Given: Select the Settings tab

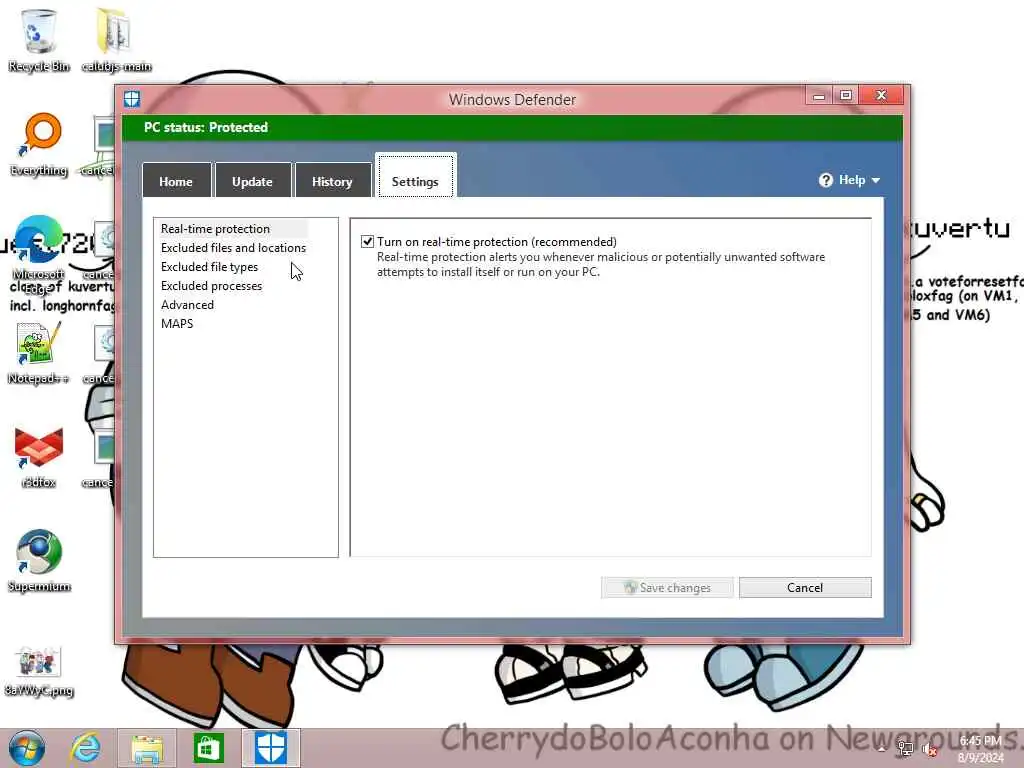Looking at the screenshot, I should coord(415,177).
